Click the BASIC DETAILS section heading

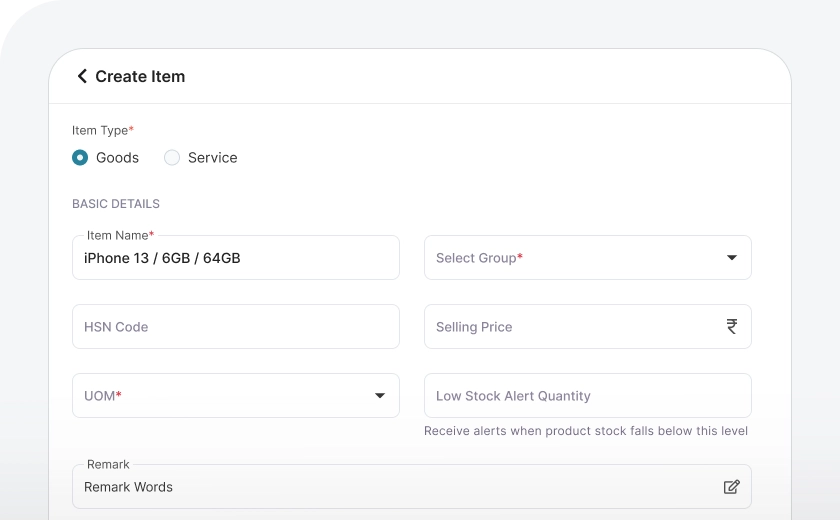coord(116,204)
